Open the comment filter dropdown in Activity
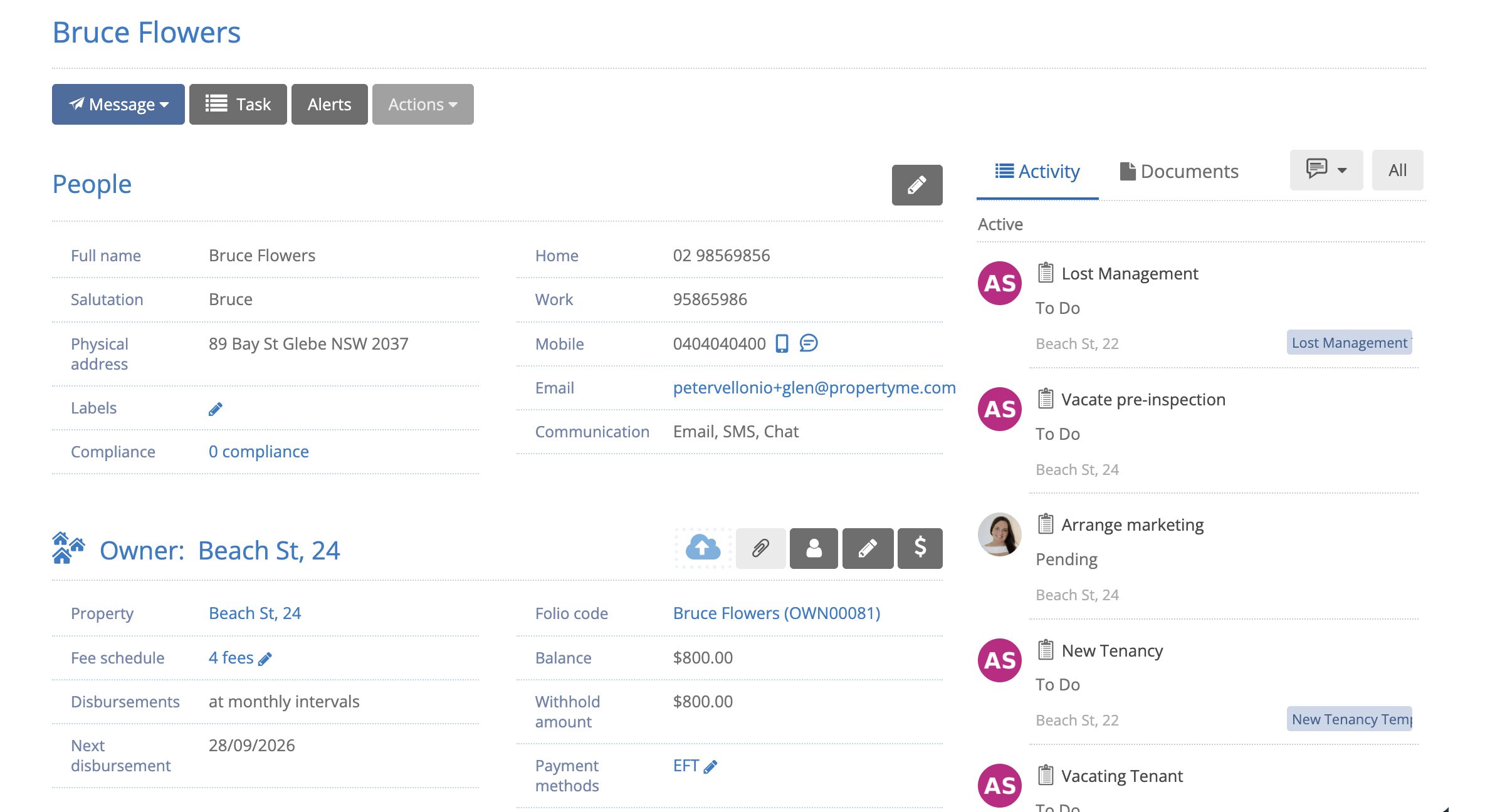Screen dimensions: 1485x812 point(1326,170)
